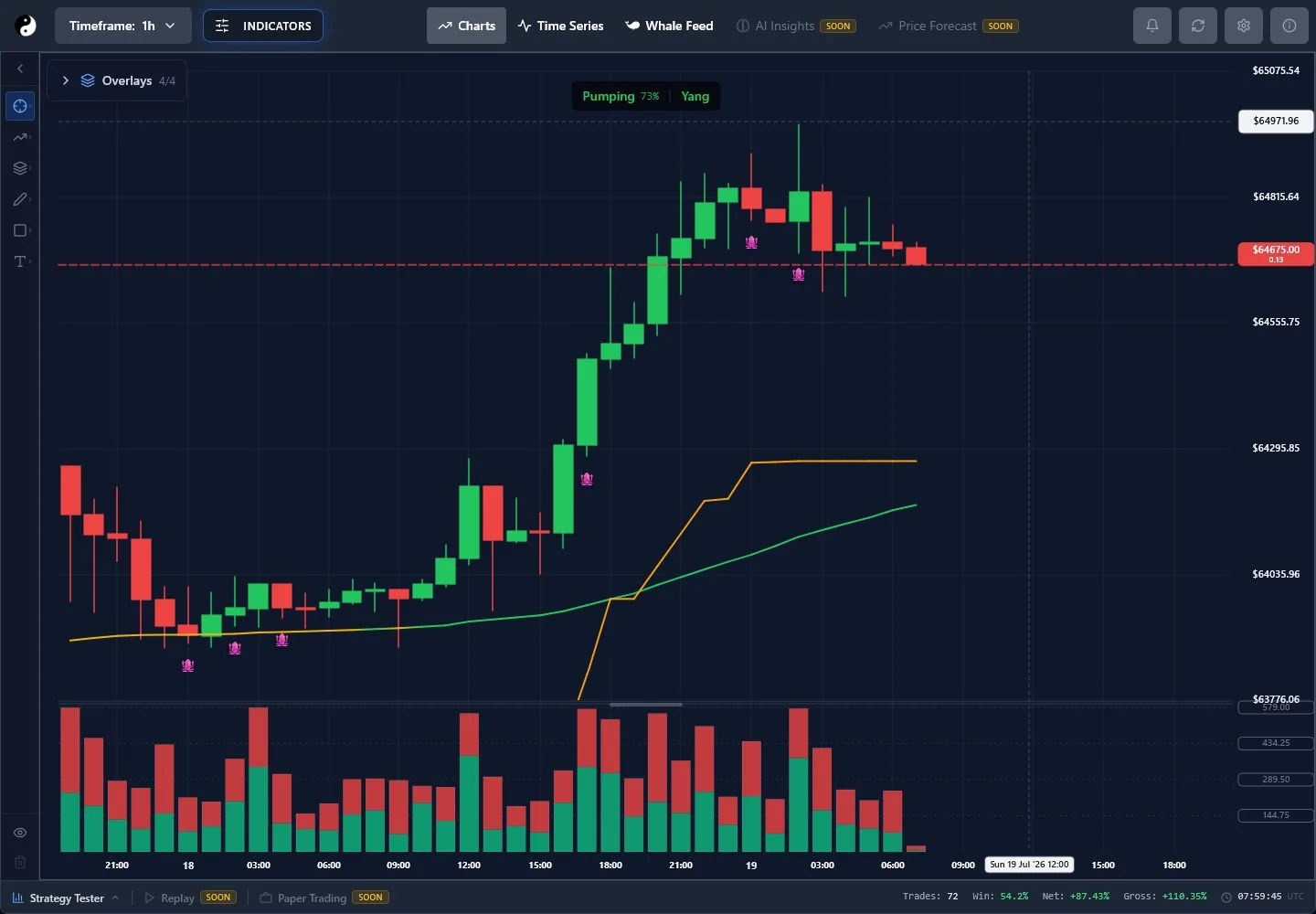Switch to the Time Series tab
Viewport: 1316px width, 914px height.
tap(560, 26)
